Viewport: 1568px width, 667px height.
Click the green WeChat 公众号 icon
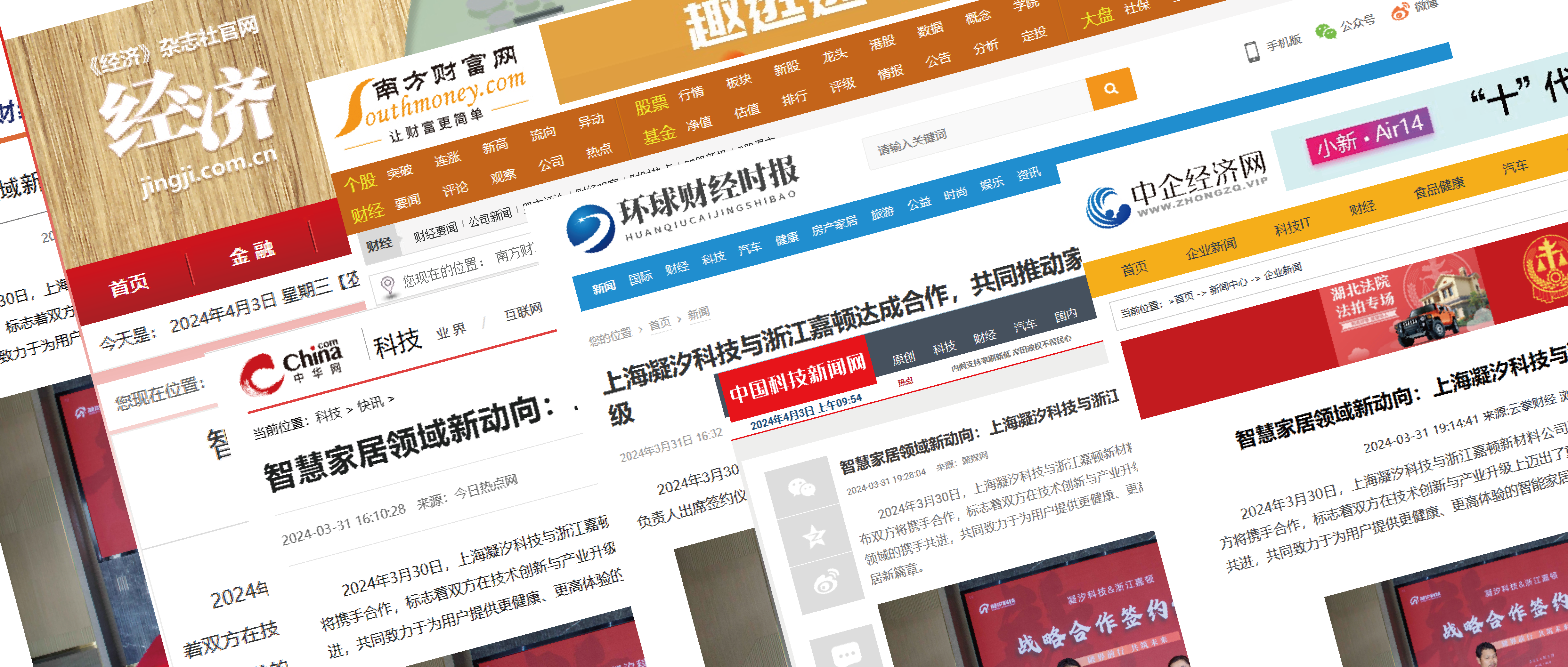pos(1325,31)
